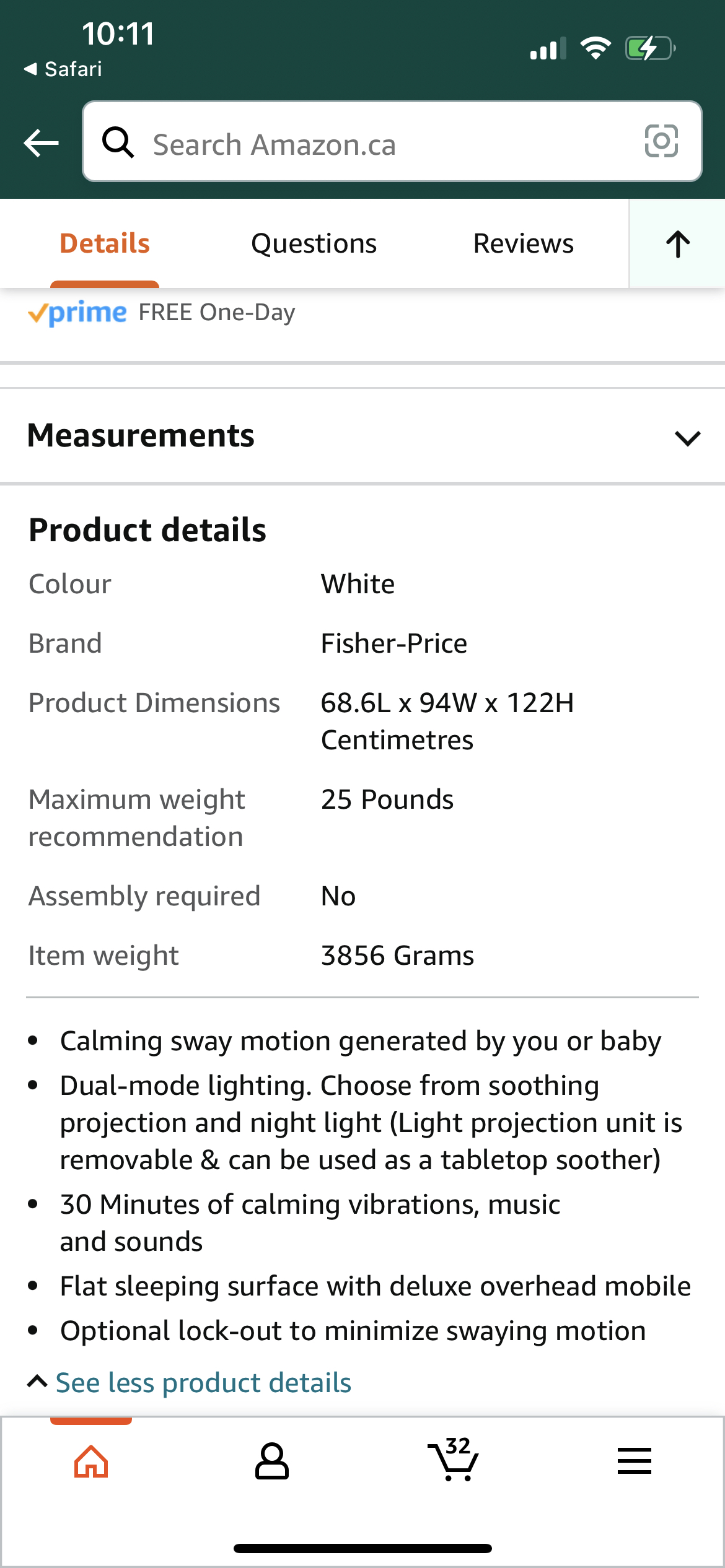Switch to the Reviews tab

pos(524,244)
